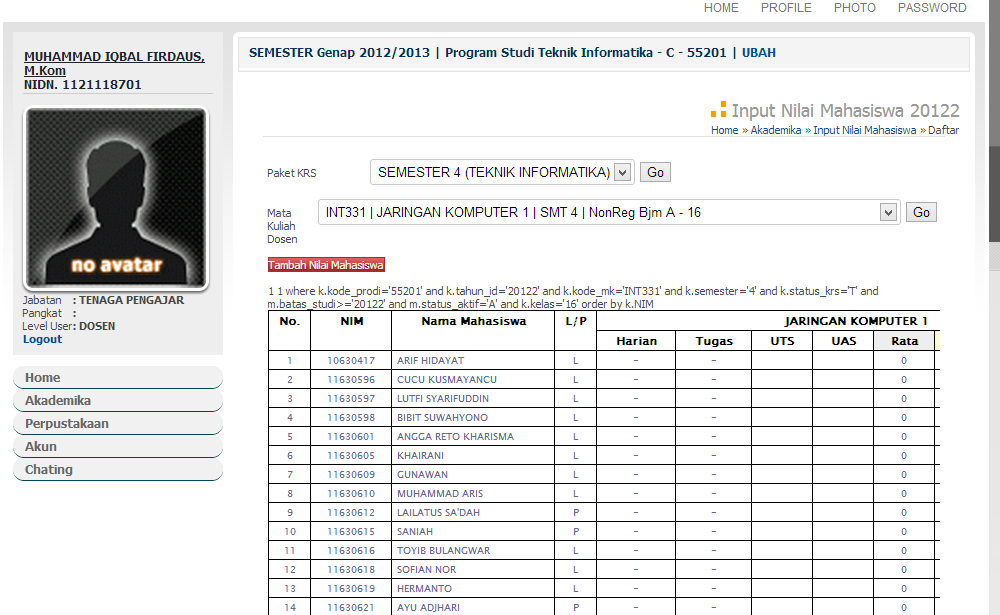Image resolution: width=1000 pixels, height=615 pixels.
Task: Click Tambah Nilai Mahasiswa button
Action: pyautogui.click(x=326, y=265)
